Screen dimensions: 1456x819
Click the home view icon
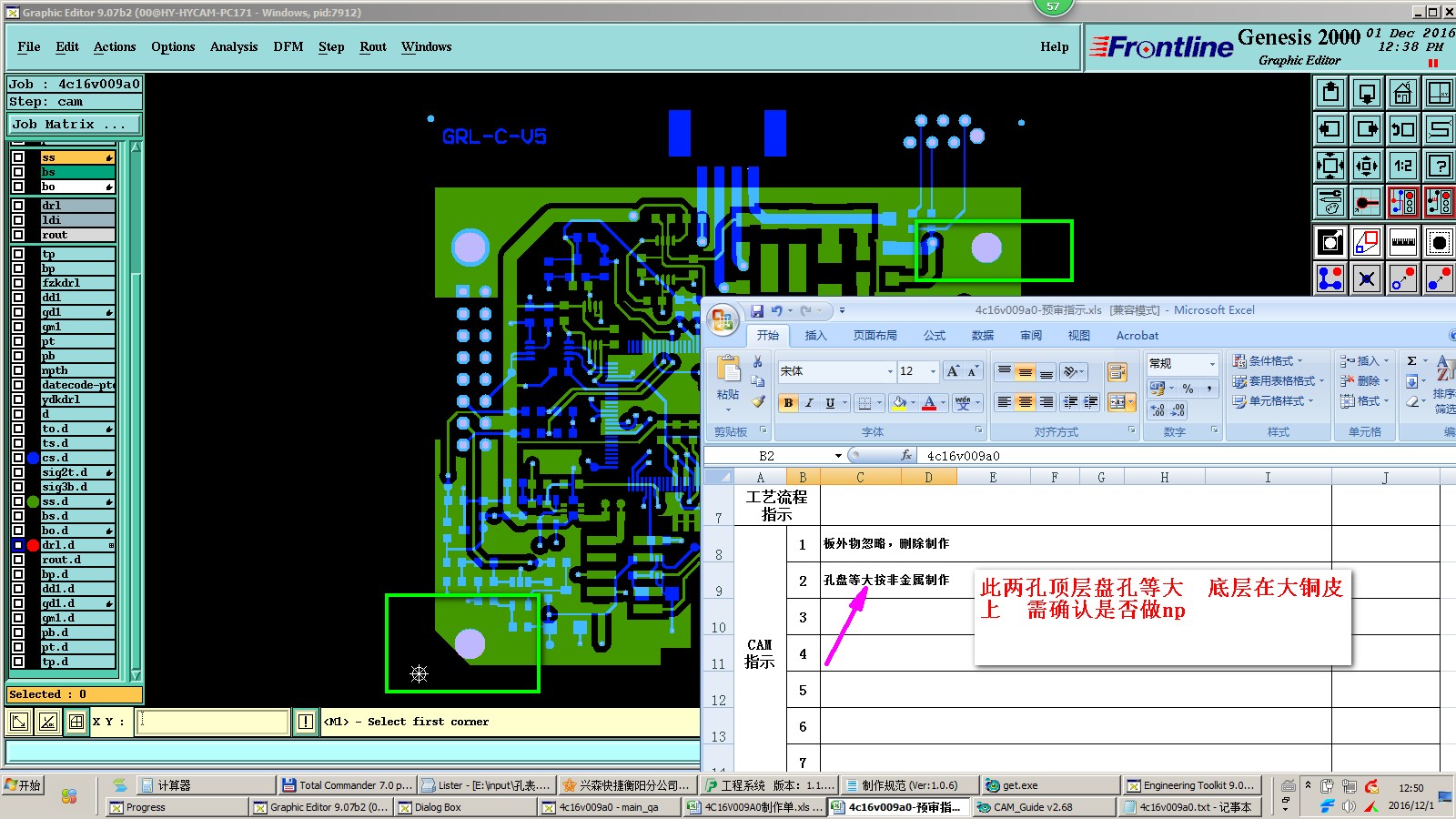pyautogui.click(x=1402, y=93)
